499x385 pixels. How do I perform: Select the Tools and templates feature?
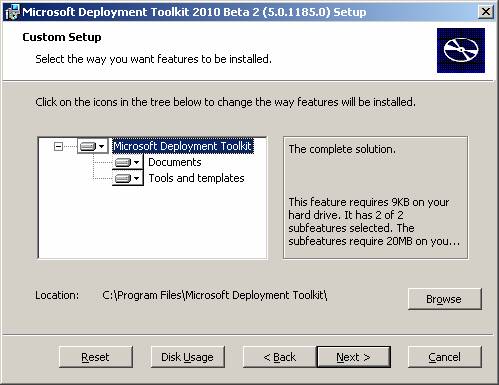click(x=196, y=178)
